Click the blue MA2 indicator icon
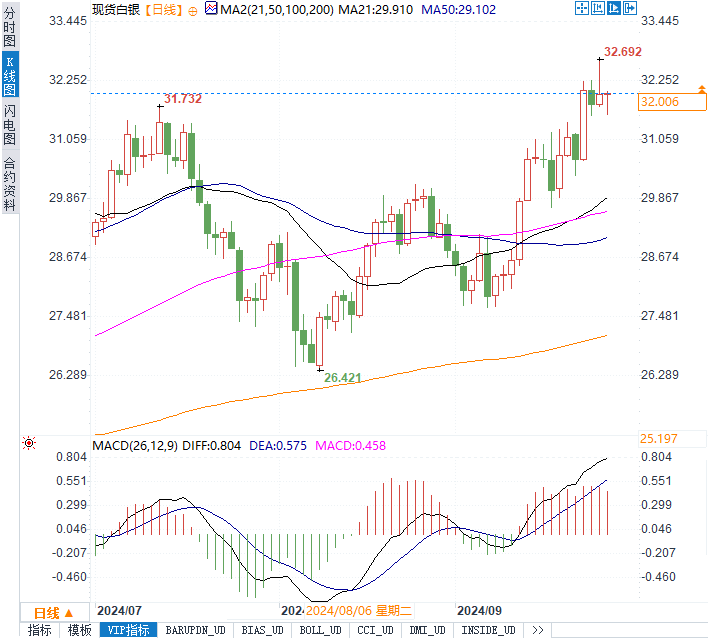The width and height of the screenshot is (708, 638). [210, 8]
